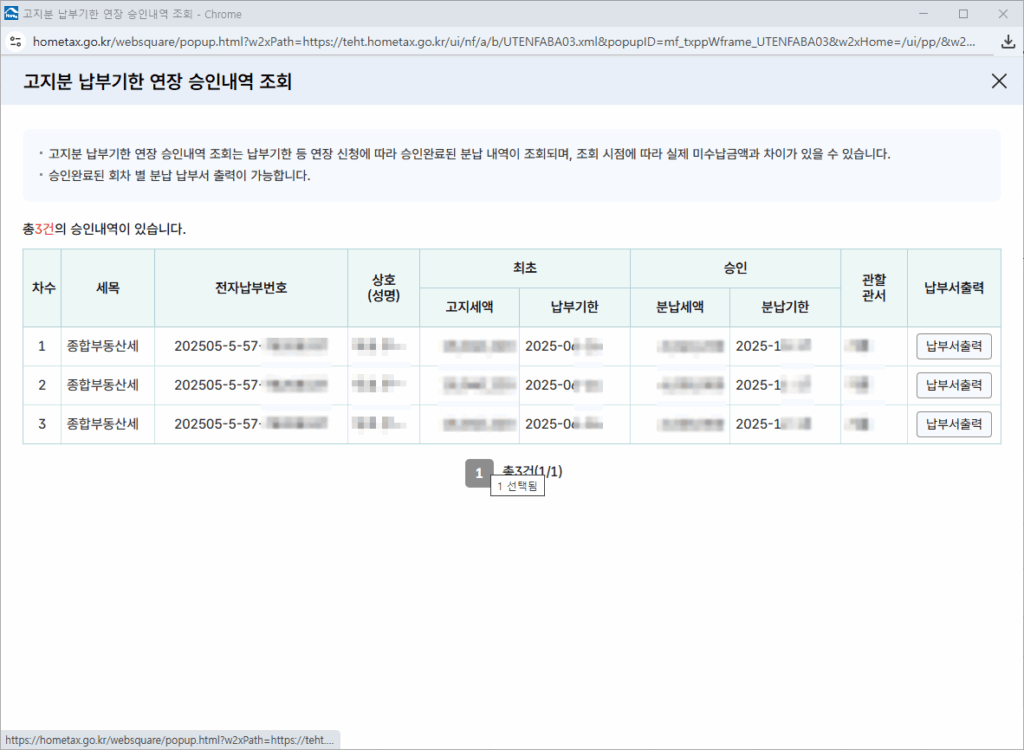
Task: Select 종합부동산세 cell in first row
Action: click(102, 346)
